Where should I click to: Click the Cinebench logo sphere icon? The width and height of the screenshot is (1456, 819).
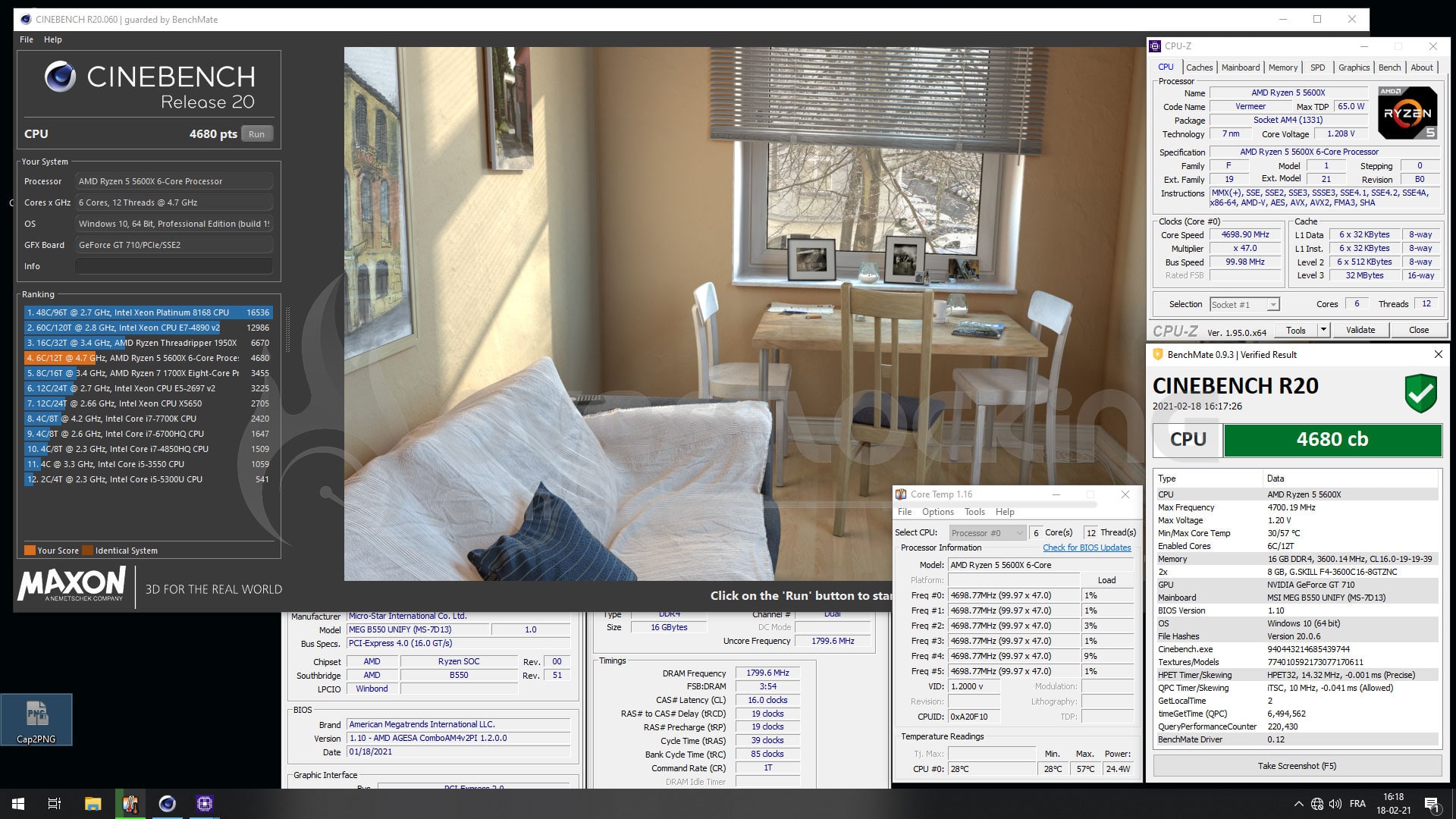point(60,77)
